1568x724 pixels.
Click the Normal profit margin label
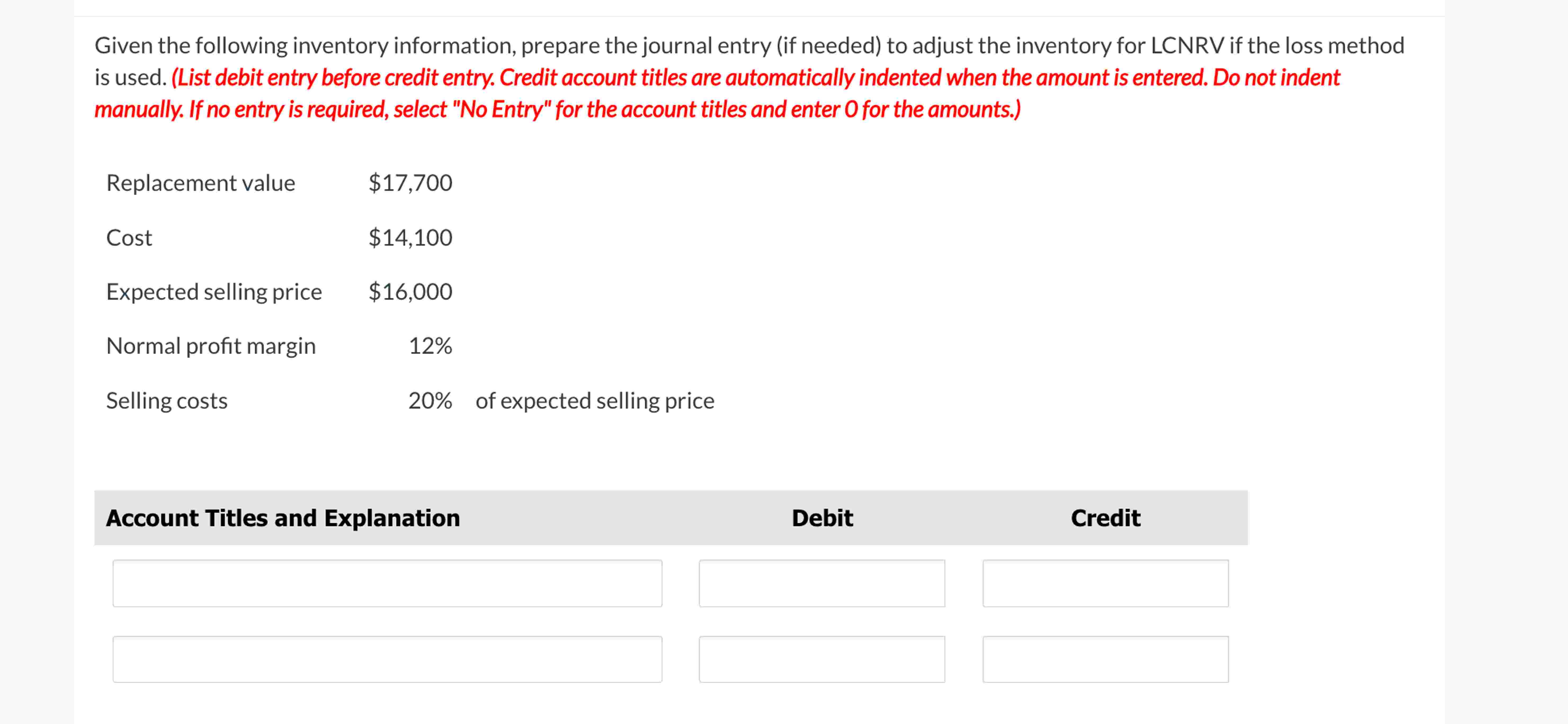(211, 346)
